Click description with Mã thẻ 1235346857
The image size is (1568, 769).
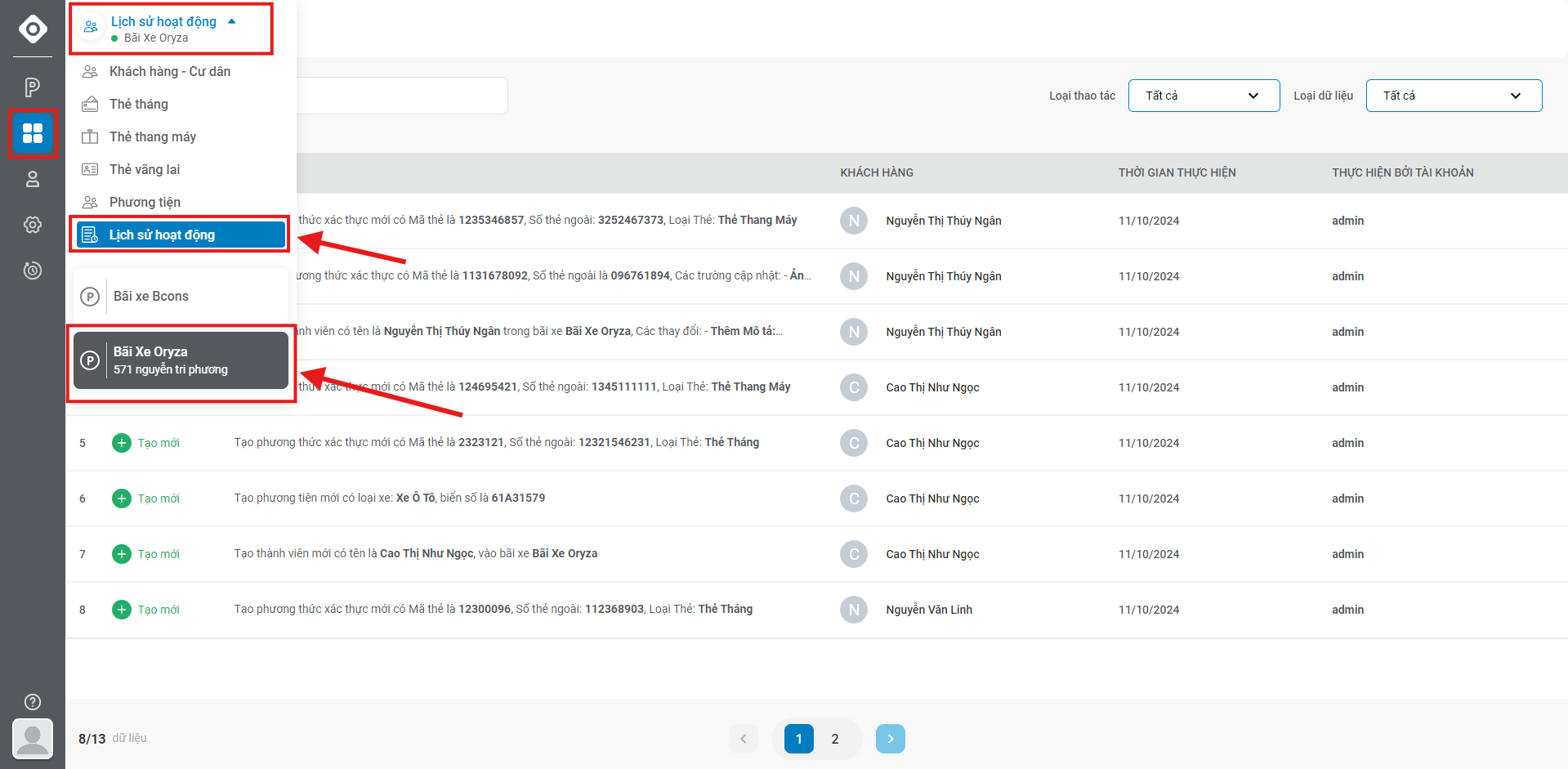[547, 220]
